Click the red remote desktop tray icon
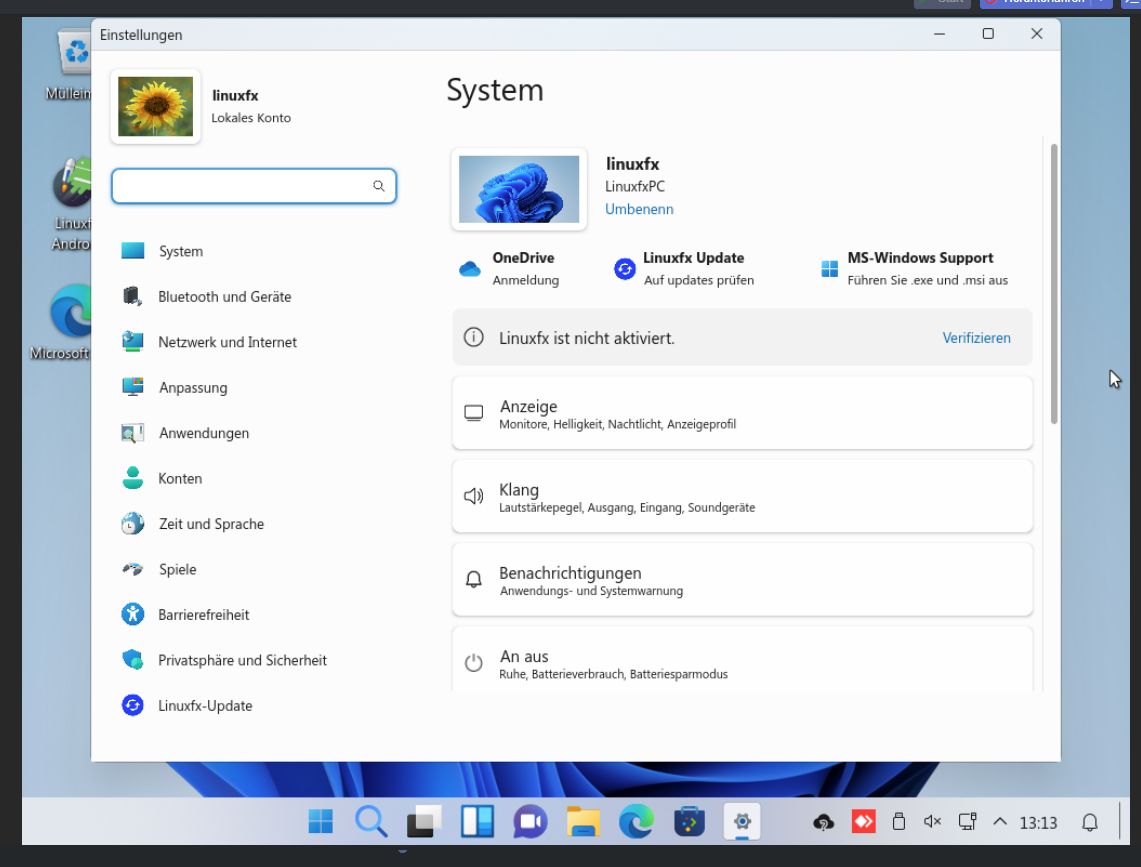This screenshot has width=1141, height=867. pyautogui.click(x=864, y=822)
